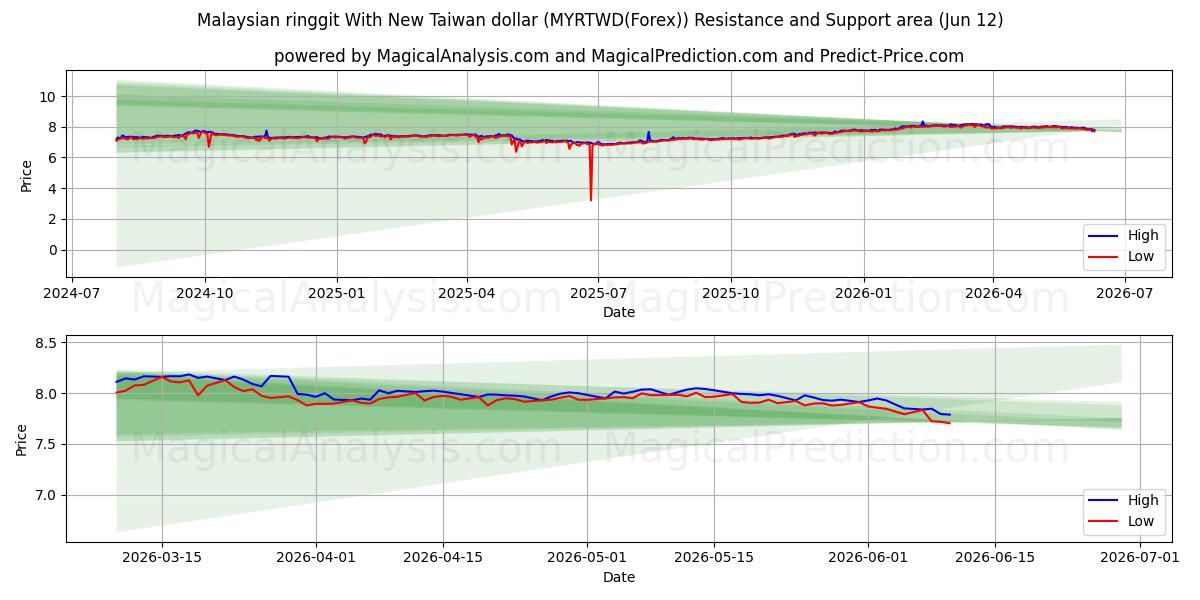The height and width of the screenshot is (600, 1200).
Task: Click the '2026-06-01' tick label
Action: click(868, 559)
